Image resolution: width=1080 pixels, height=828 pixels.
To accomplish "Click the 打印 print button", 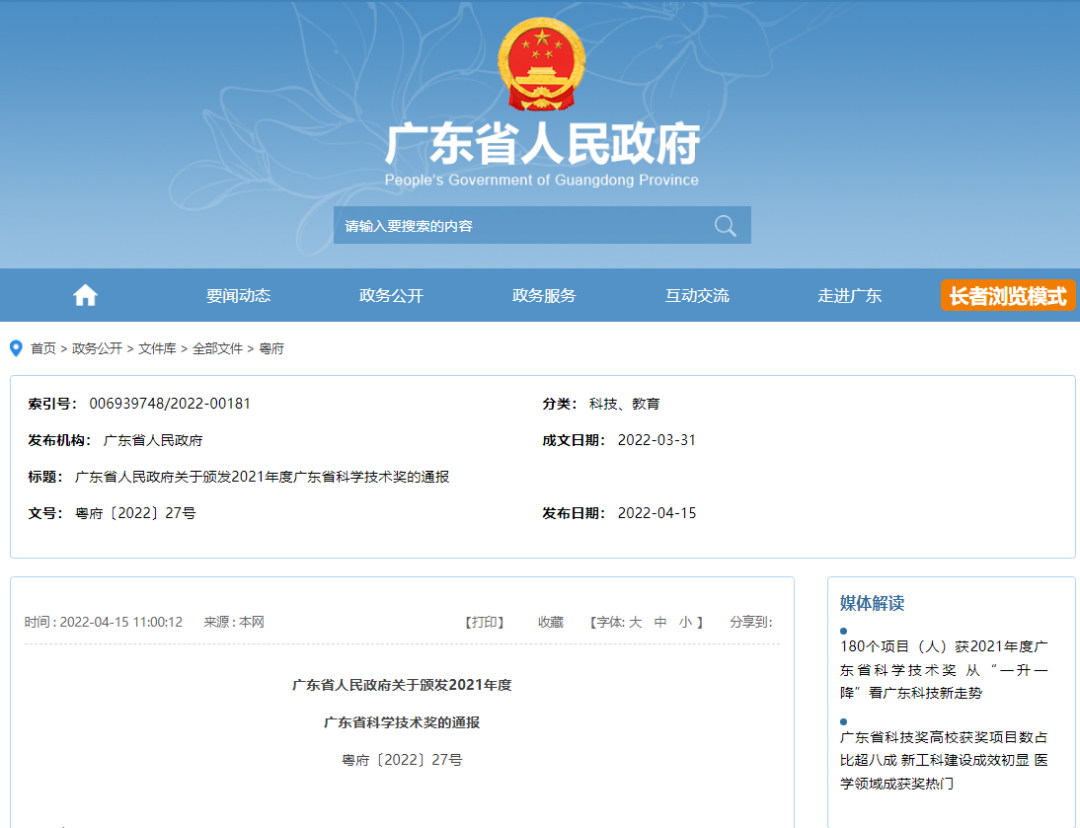I will click(485, 622).
